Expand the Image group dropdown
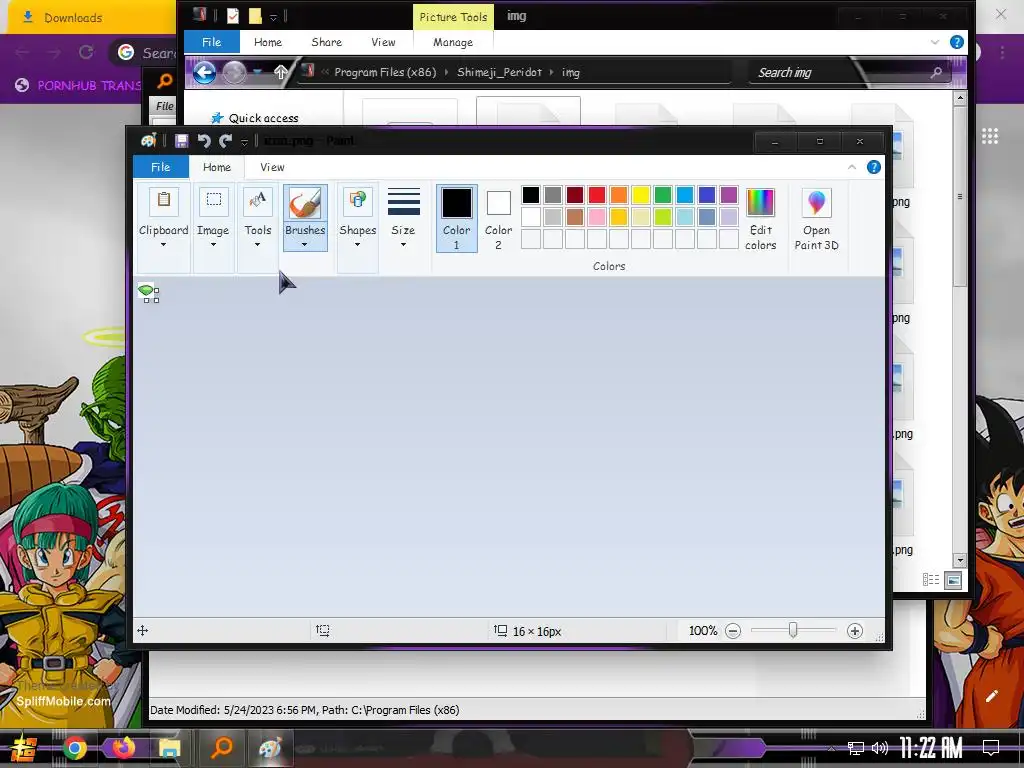The image size is (1024, 768). (x=213, y=217)
